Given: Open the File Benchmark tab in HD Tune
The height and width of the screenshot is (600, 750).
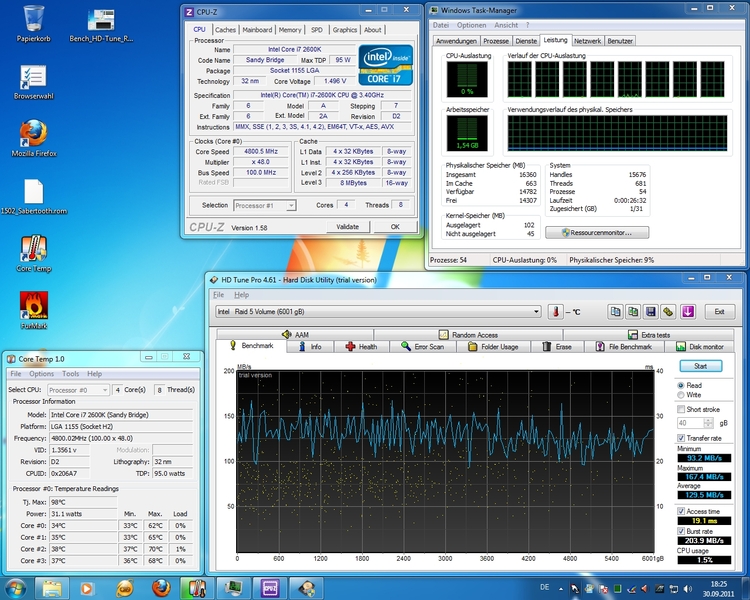Looking at the screenshot, I should click(624, 346).
